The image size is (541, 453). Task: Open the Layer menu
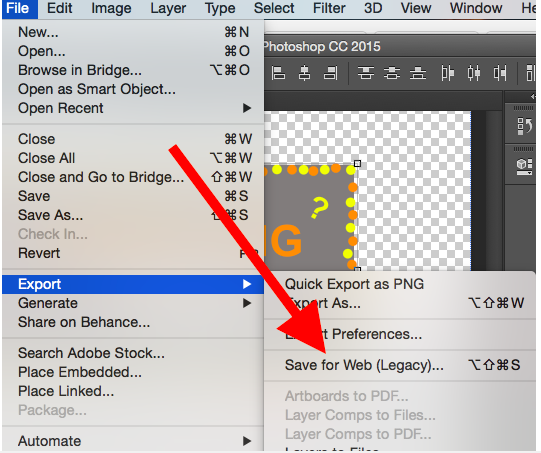168,8
